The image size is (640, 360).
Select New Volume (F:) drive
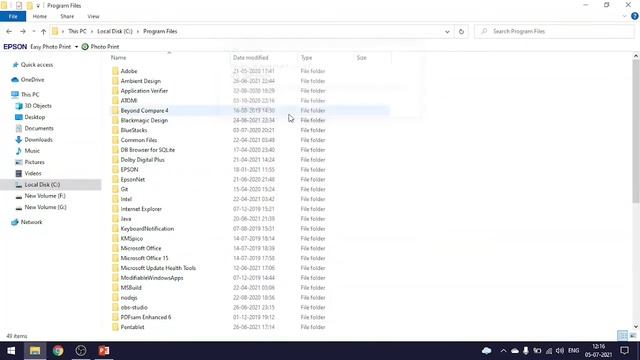[40, 196]
